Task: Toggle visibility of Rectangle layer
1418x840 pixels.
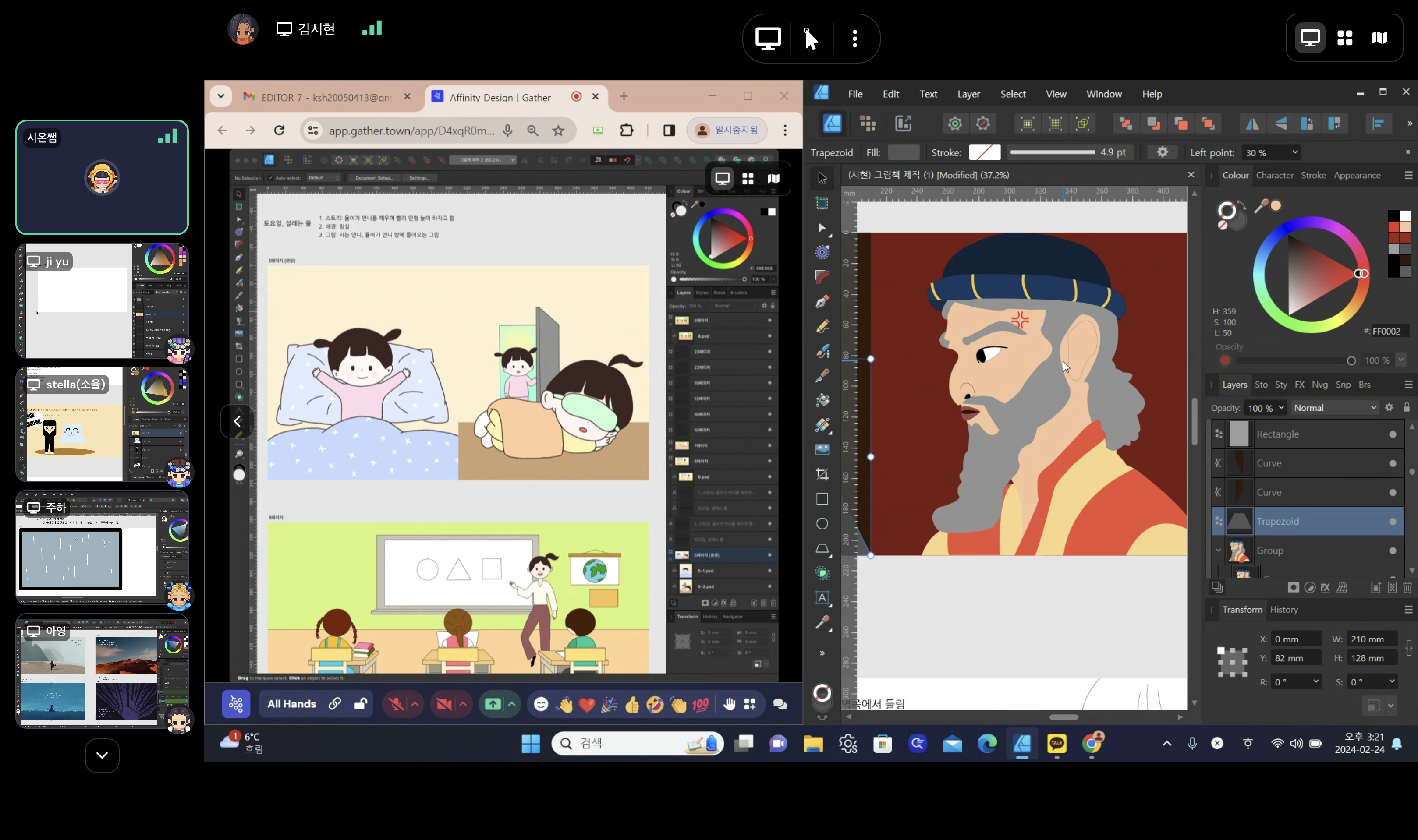Action: (1393, 434)
